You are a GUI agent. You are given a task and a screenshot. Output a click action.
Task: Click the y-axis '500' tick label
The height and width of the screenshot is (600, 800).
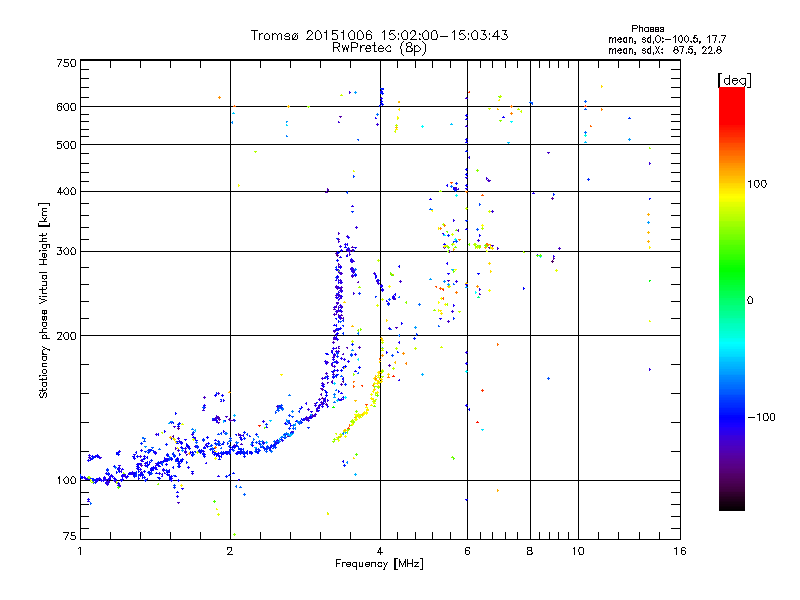(66, 145)
